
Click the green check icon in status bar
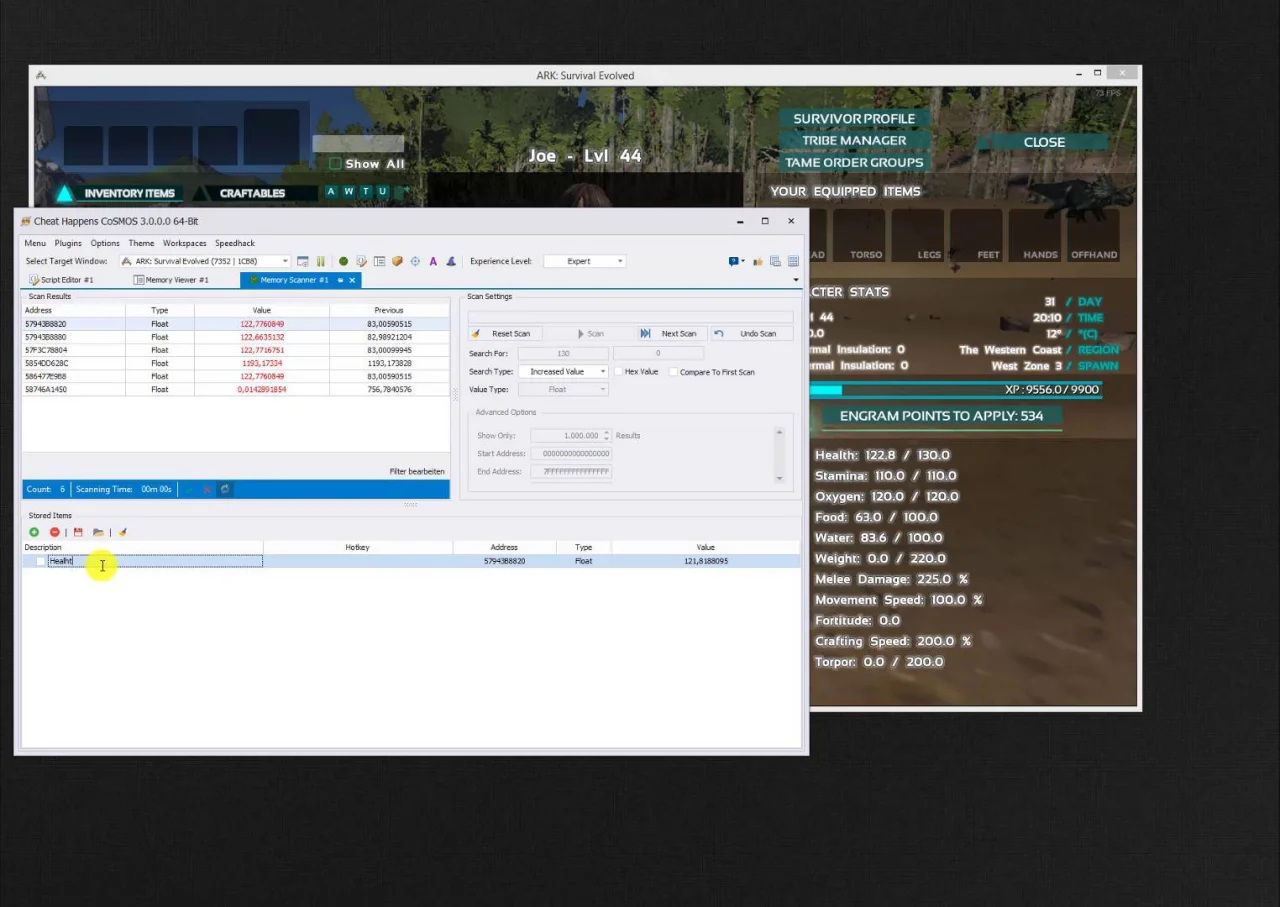pyautogui.click(x=188, y=489)
